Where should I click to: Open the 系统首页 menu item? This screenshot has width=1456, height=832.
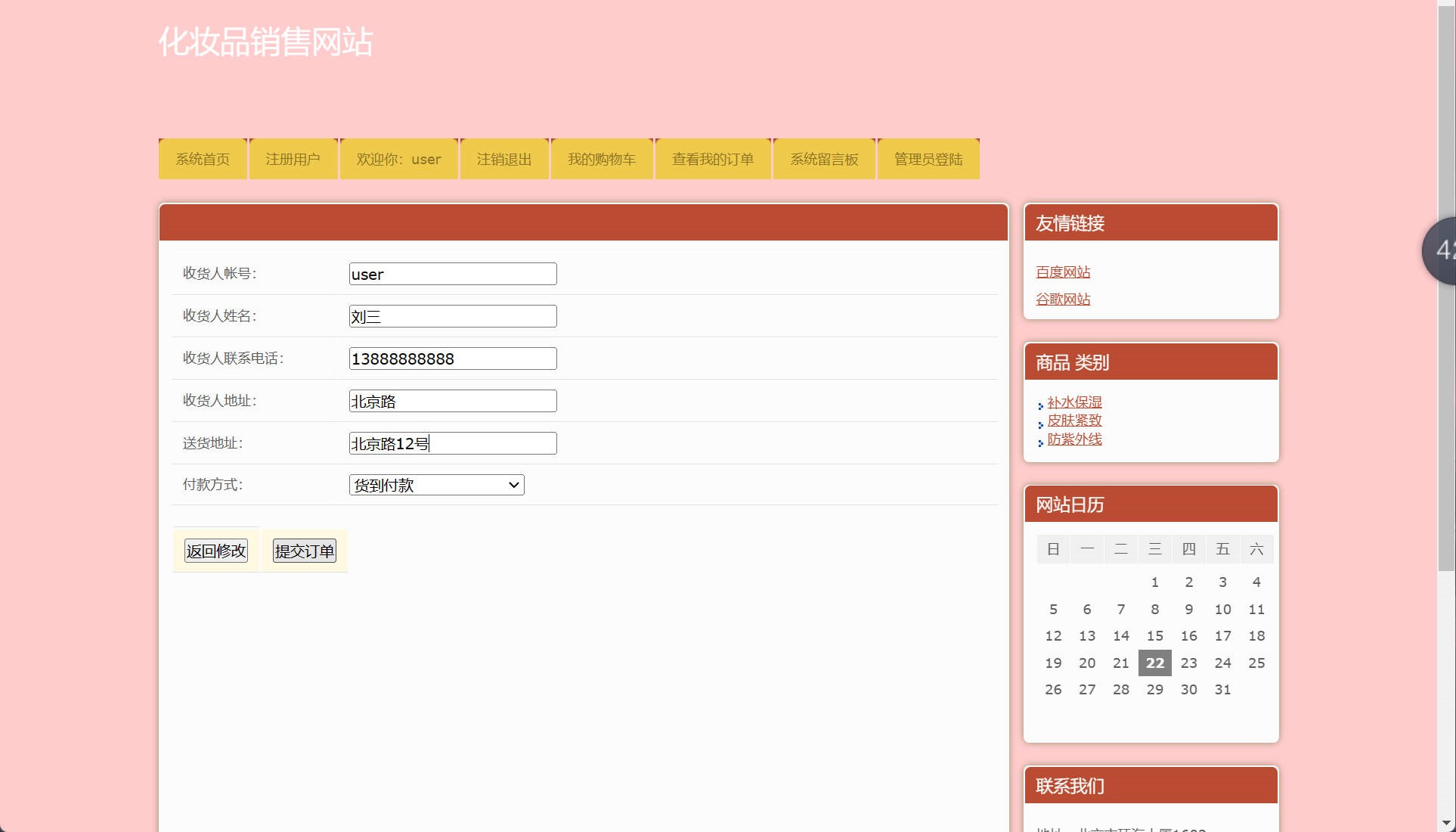(x=202, y=159)
